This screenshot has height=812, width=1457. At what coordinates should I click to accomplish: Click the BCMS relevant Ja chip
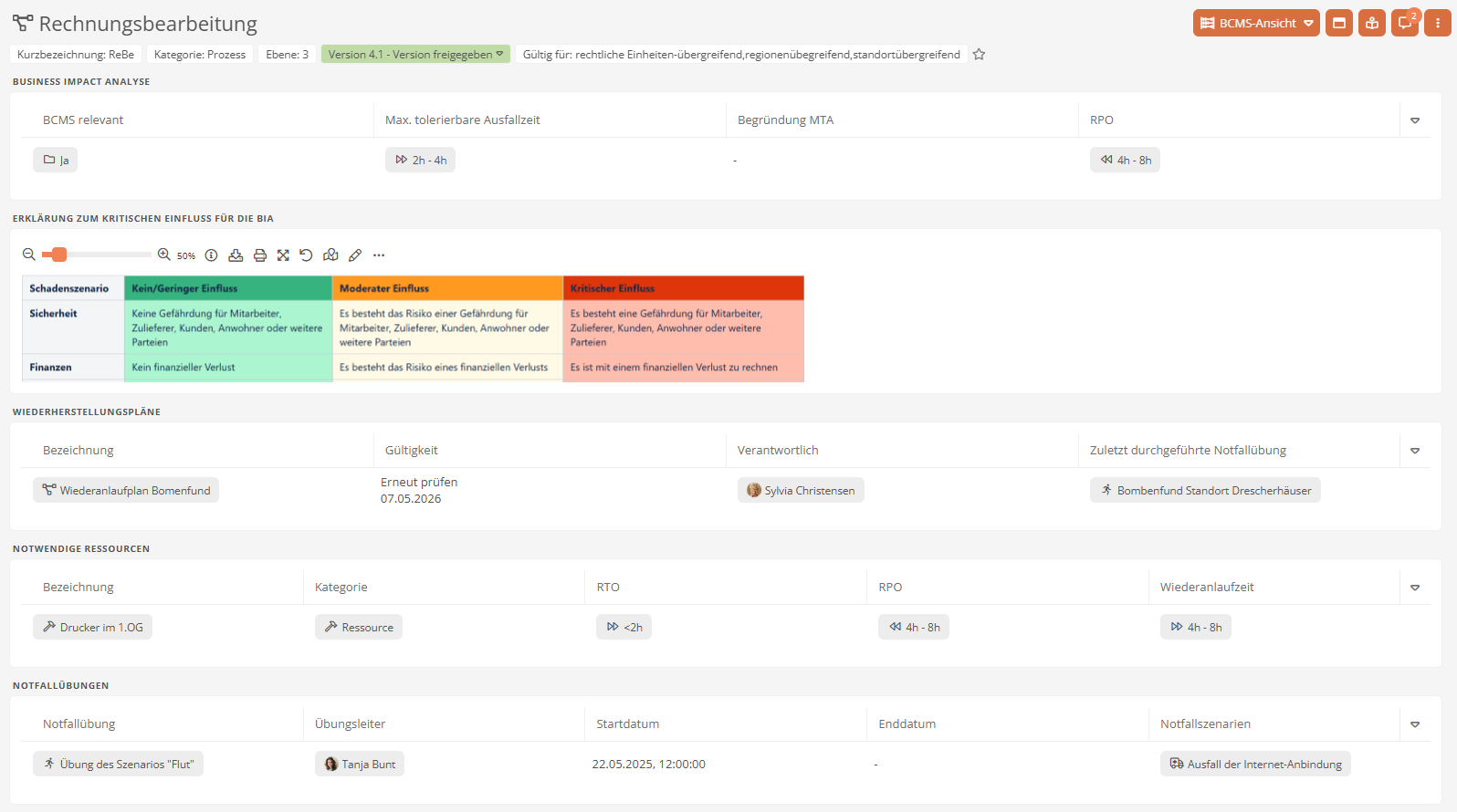(55, 160)
